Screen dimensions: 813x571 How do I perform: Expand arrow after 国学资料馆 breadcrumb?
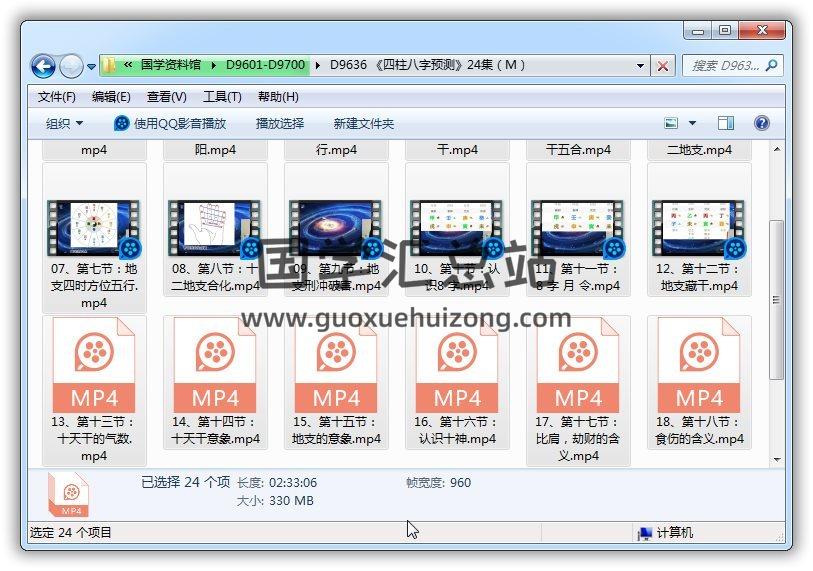[x=213, y=65]
